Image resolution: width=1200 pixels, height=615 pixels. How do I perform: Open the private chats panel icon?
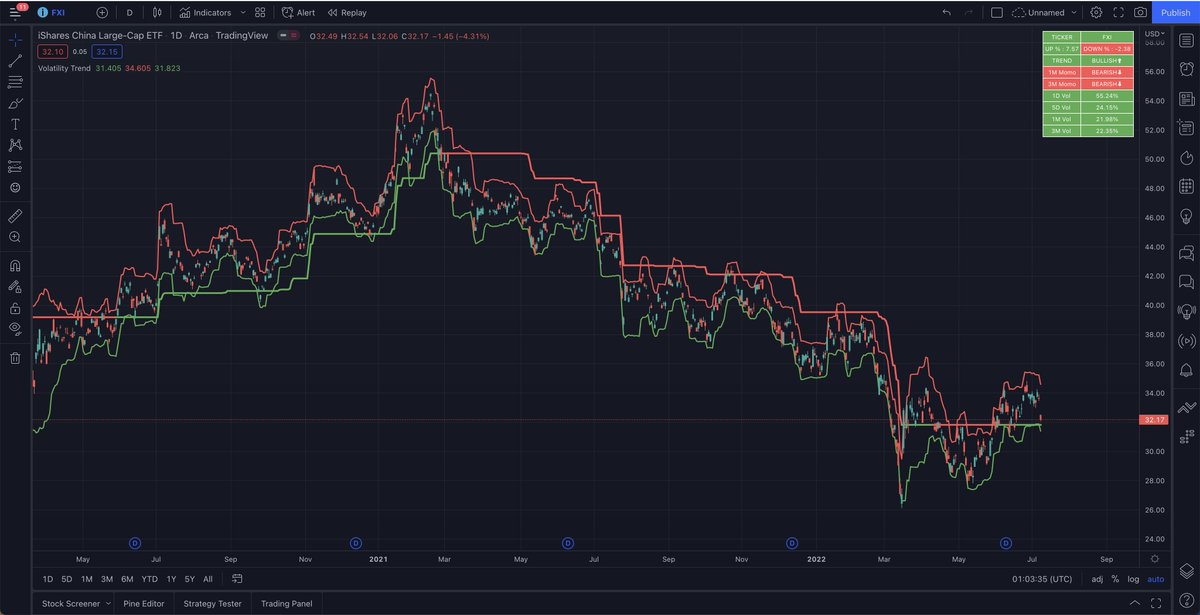point(1186,281)
